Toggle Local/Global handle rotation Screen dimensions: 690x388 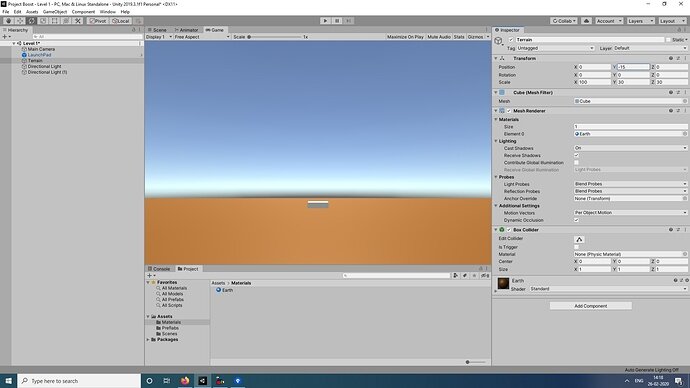pyautogui.click(x=120, y=21)
